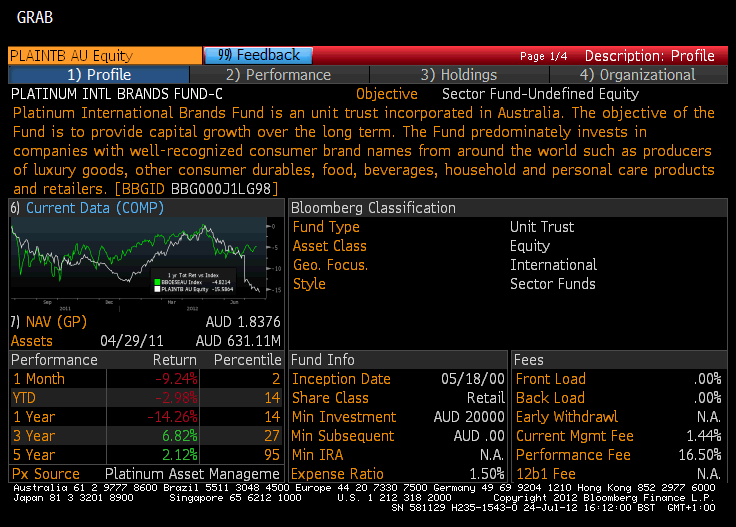
Task: Select the Px Source label
Action: point(46,474)
